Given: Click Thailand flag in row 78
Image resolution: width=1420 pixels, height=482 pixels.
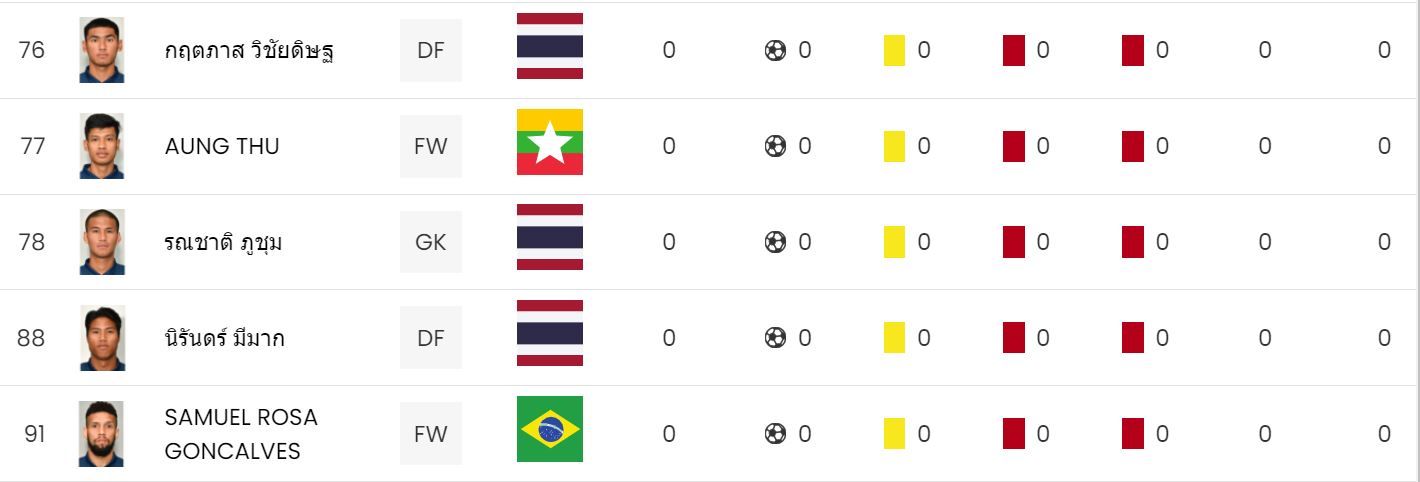Looking at the screenshot, I should (x=549, y=238).
